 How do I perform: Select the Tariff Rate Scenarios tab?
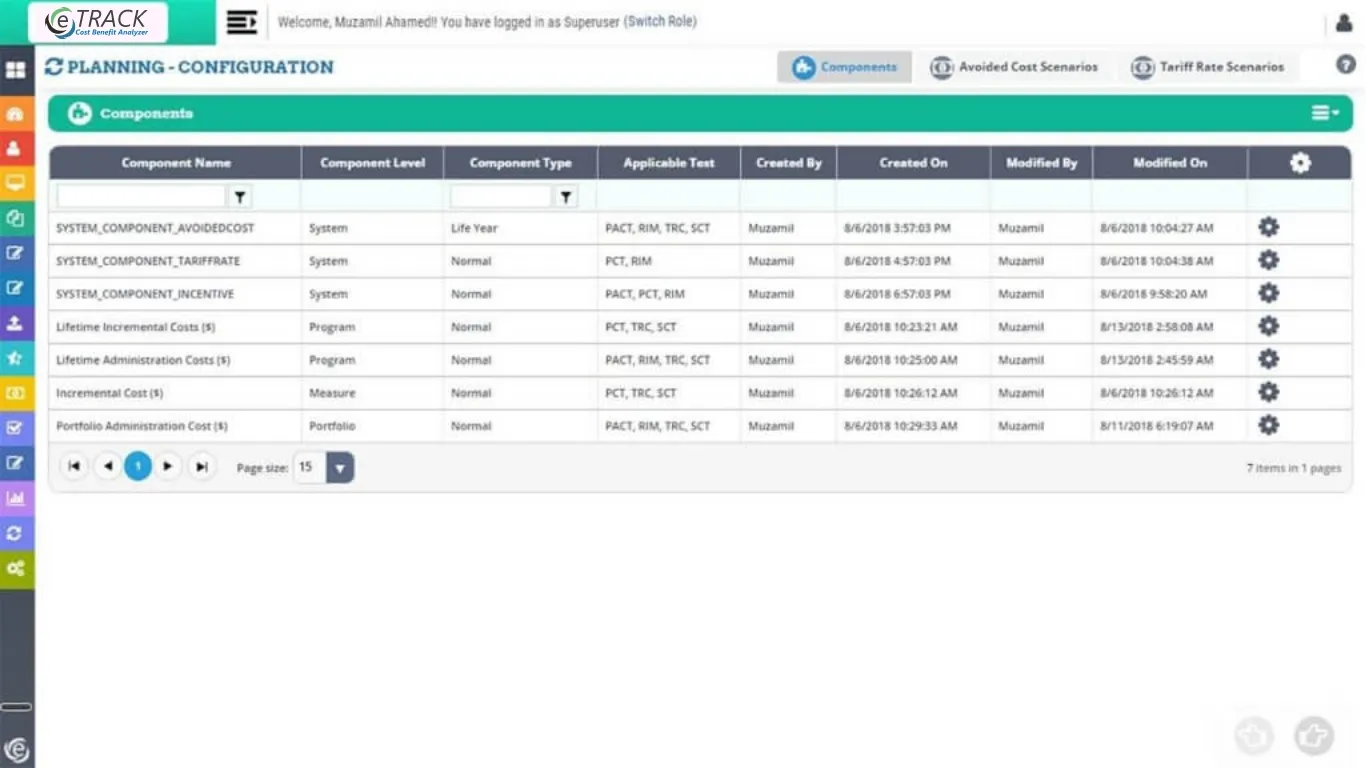click(x=1209, y=67)
